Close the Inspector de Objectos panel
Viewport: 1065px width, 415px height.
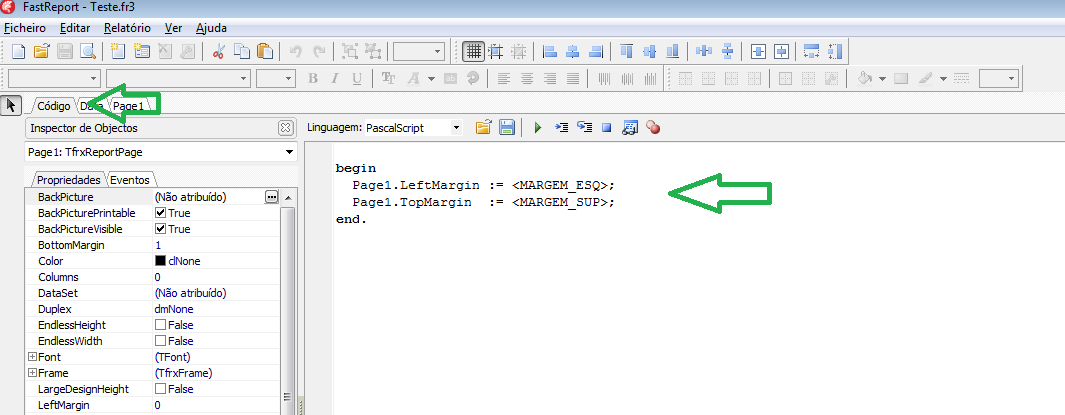click(285, 128)
